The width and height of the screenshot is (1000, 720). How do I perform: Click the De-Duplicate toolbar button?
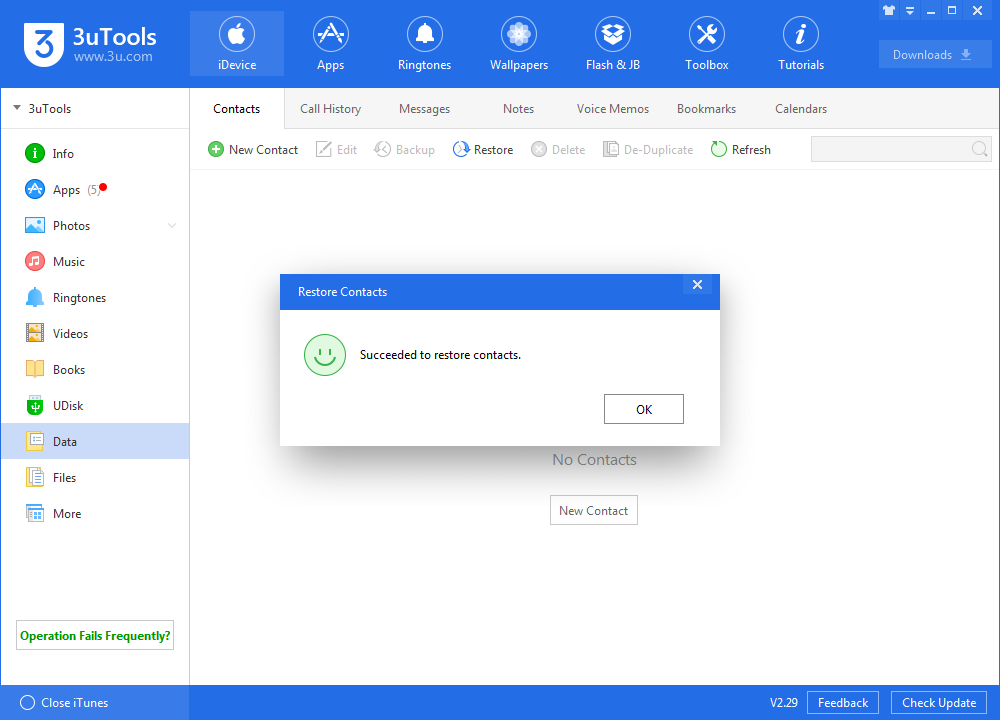click(x=648, y=149)
